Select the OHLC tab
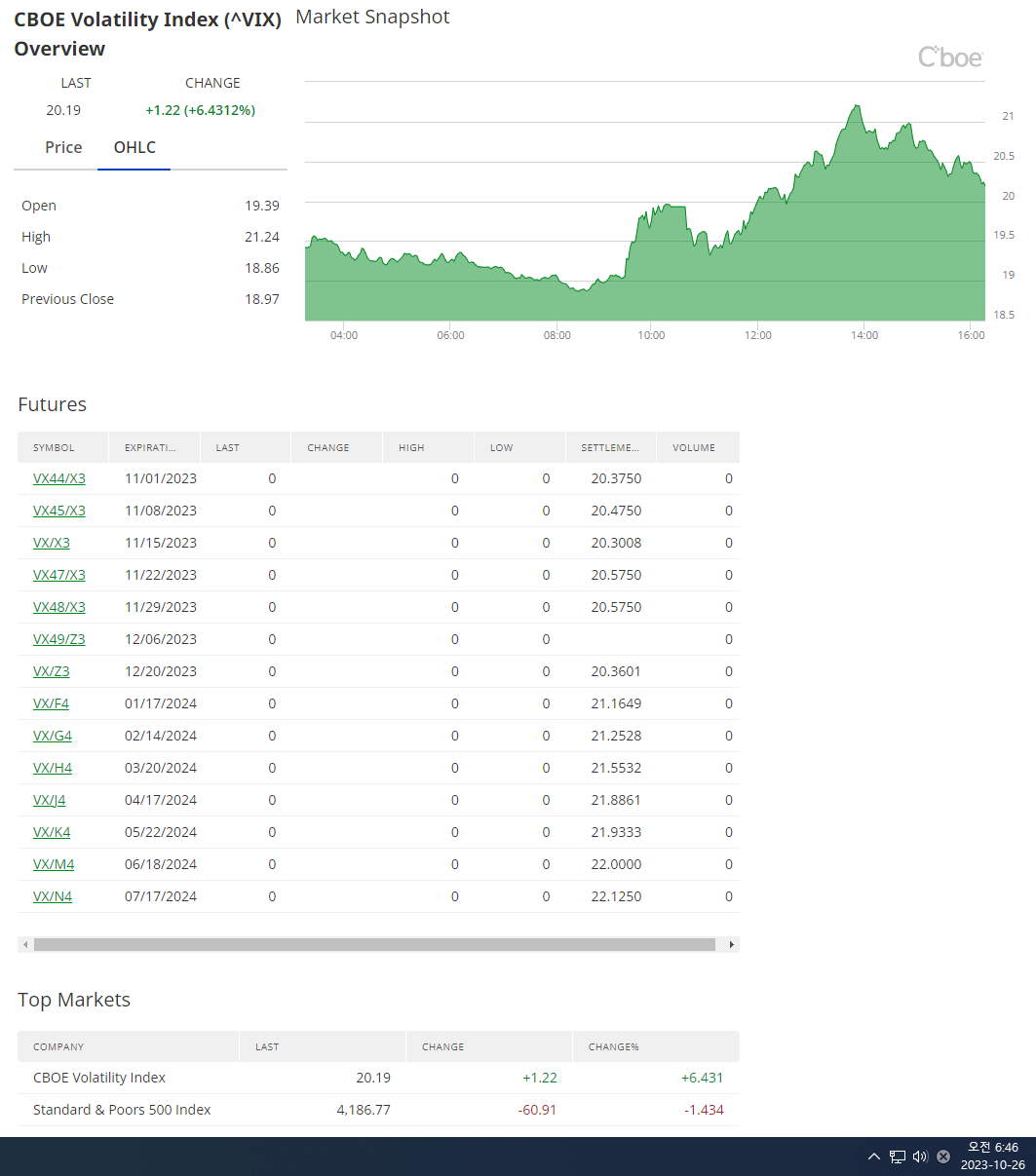Viewport: 1036px width, 1176px height. (134, 147)
